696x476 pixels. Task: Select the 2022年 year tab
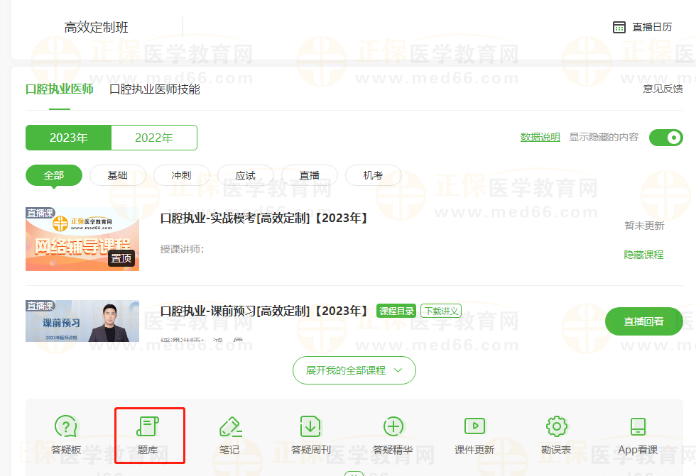click(x=154, y=138)
